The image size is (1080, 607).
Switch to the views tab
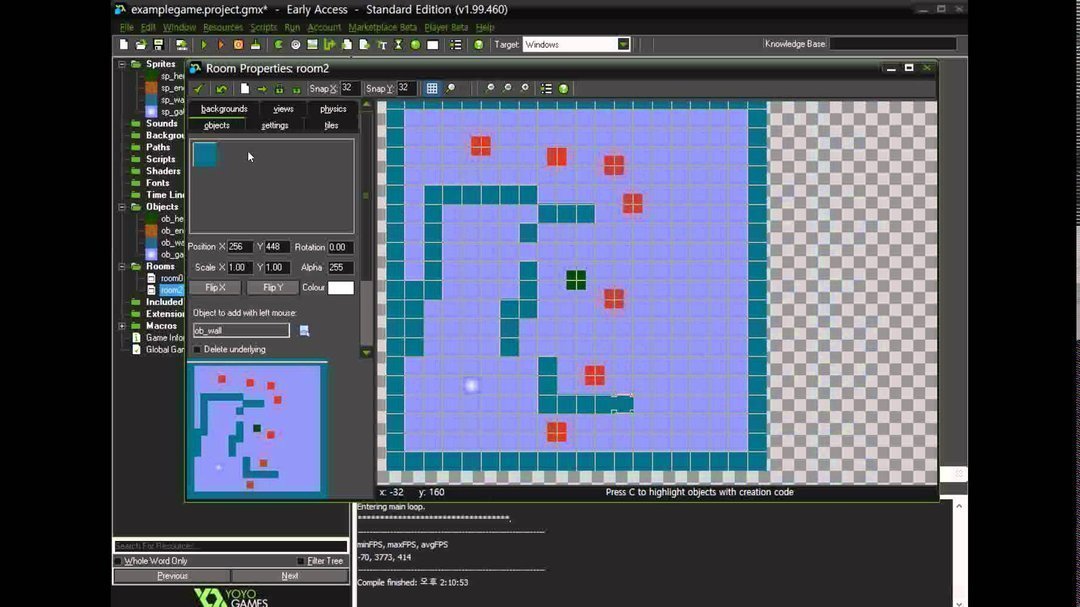tap(283, 109)
